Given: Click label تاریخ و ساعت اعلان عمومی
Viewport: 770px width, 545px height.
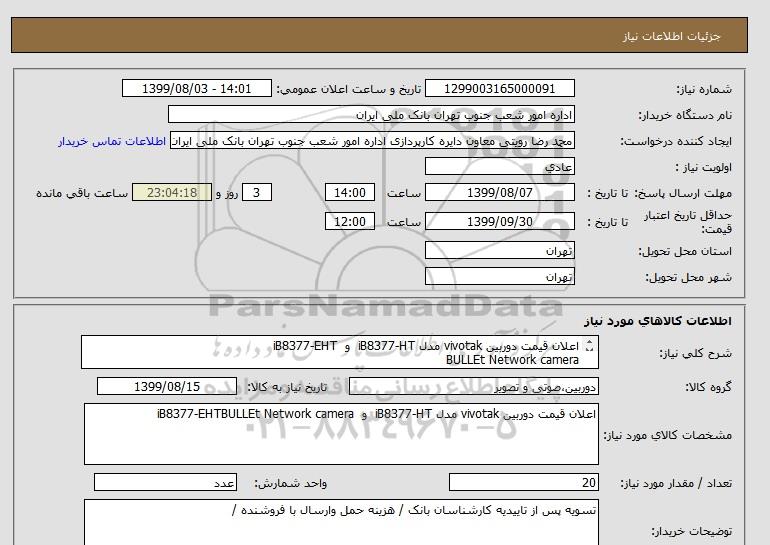Looking at the screenshot, I should [349, 89].
